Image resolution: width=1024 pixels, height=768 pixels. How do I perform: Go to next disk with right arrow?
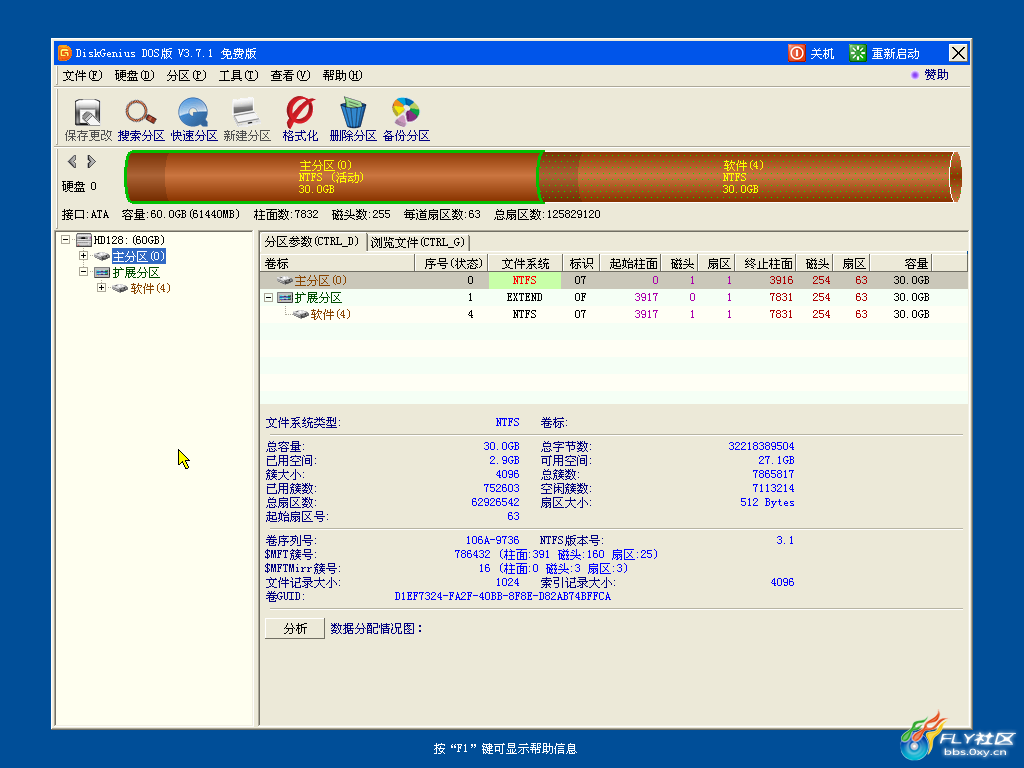[91, 161]
